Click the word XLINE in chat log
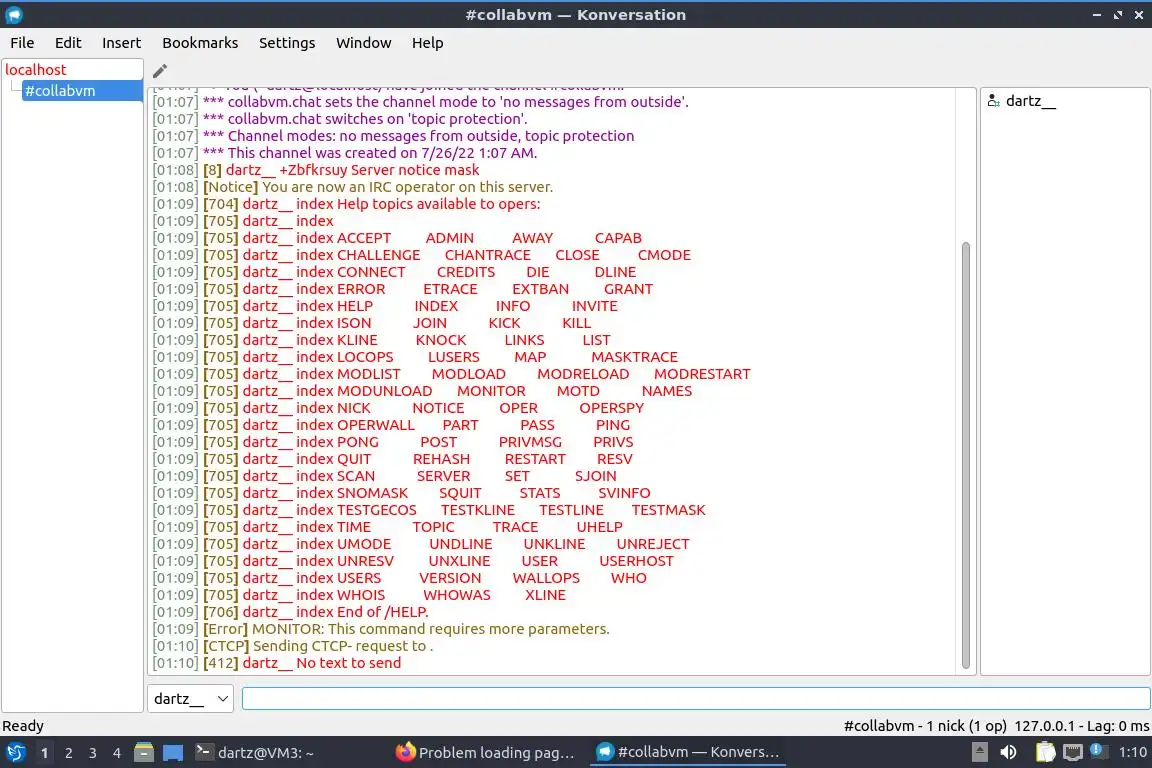 [545, 595]
